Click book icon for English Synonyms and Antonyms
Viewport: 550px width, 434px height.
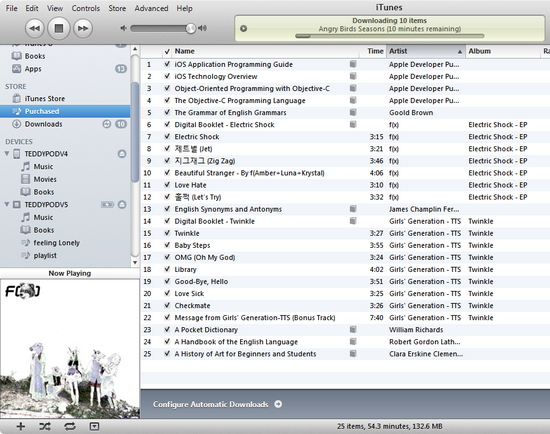(x=353, y=209)
